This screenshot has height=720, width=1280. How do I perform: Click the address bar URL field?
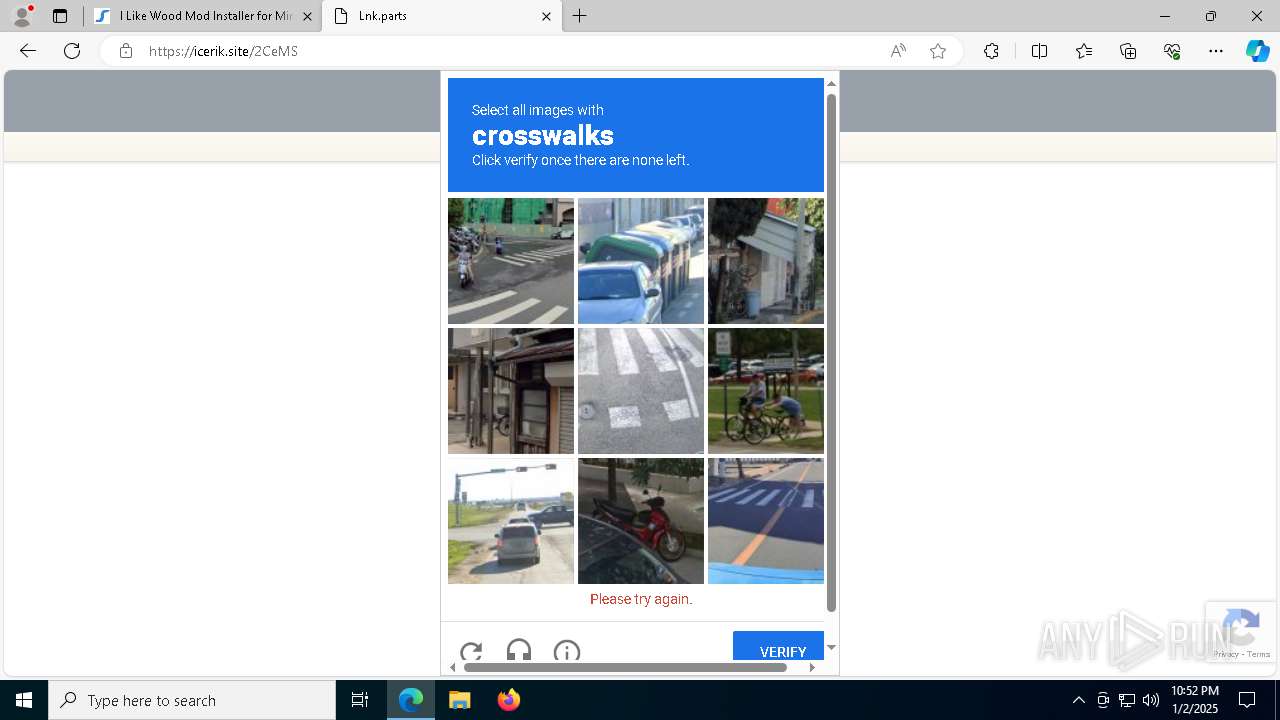(x=510, y=51)
